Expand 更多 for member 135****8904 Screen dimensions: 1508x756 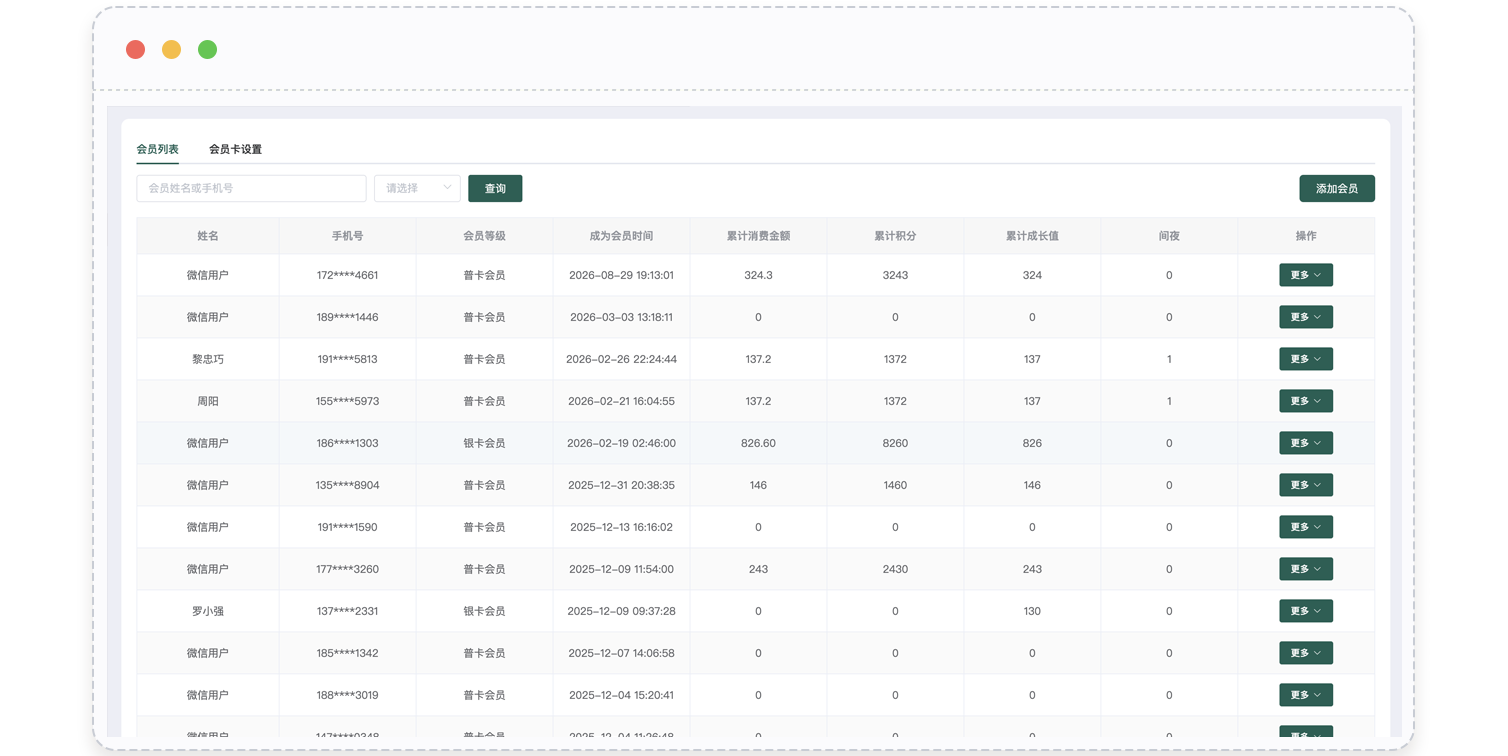1306,485
